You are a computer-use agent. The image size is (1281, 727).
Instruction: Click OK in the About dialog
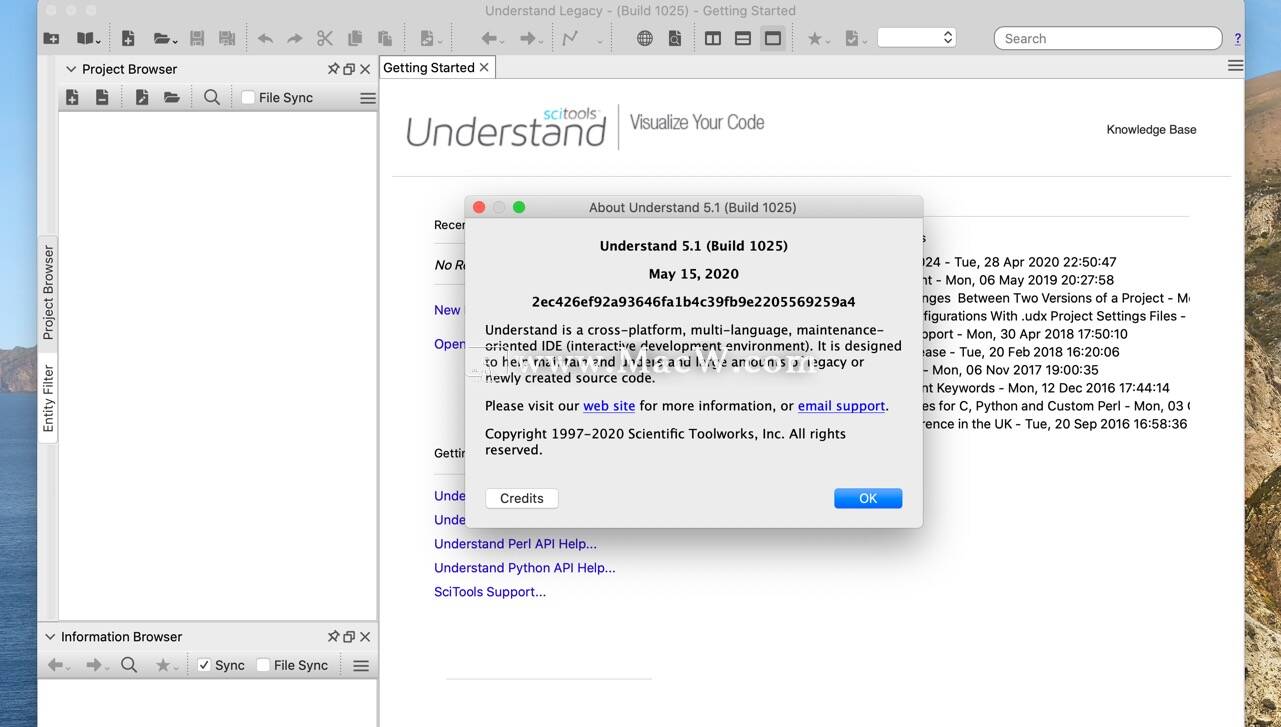click(868, 498)
